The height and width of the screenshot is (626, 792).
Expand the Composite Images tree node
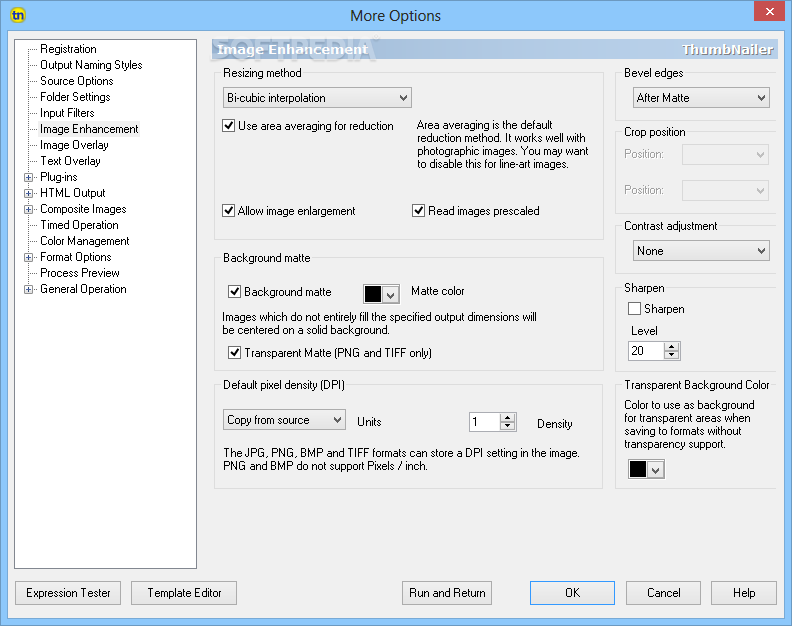pyautogui.click(x=28, y=209)
